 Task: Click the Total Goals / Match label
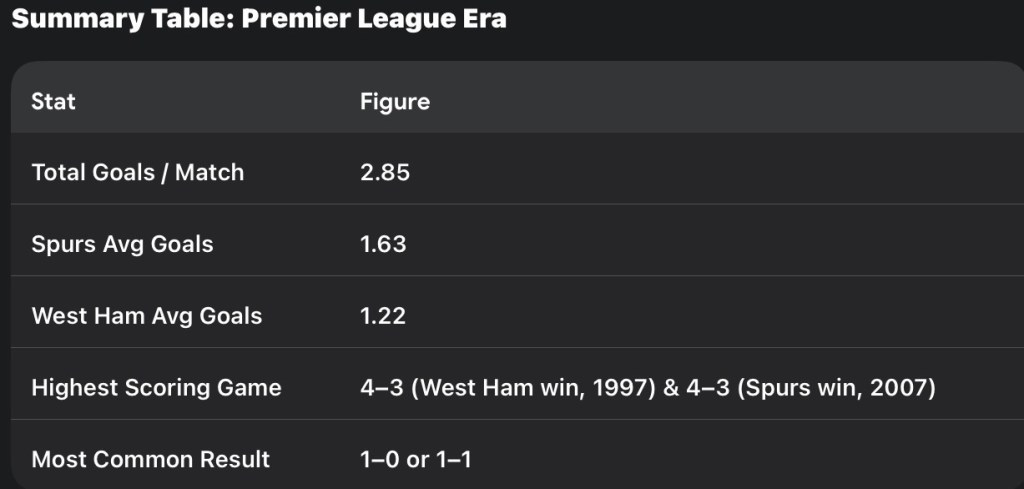click(138, 172)
